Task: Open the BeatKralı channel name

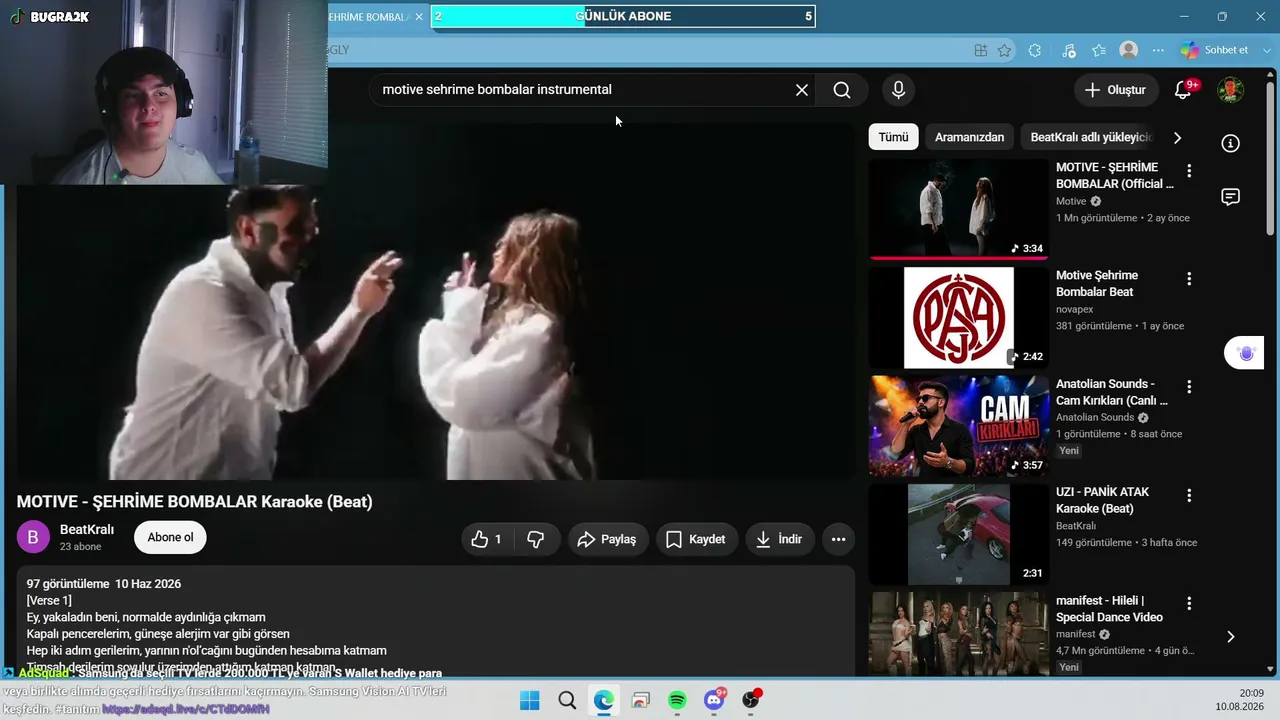Action: (87, 529)
